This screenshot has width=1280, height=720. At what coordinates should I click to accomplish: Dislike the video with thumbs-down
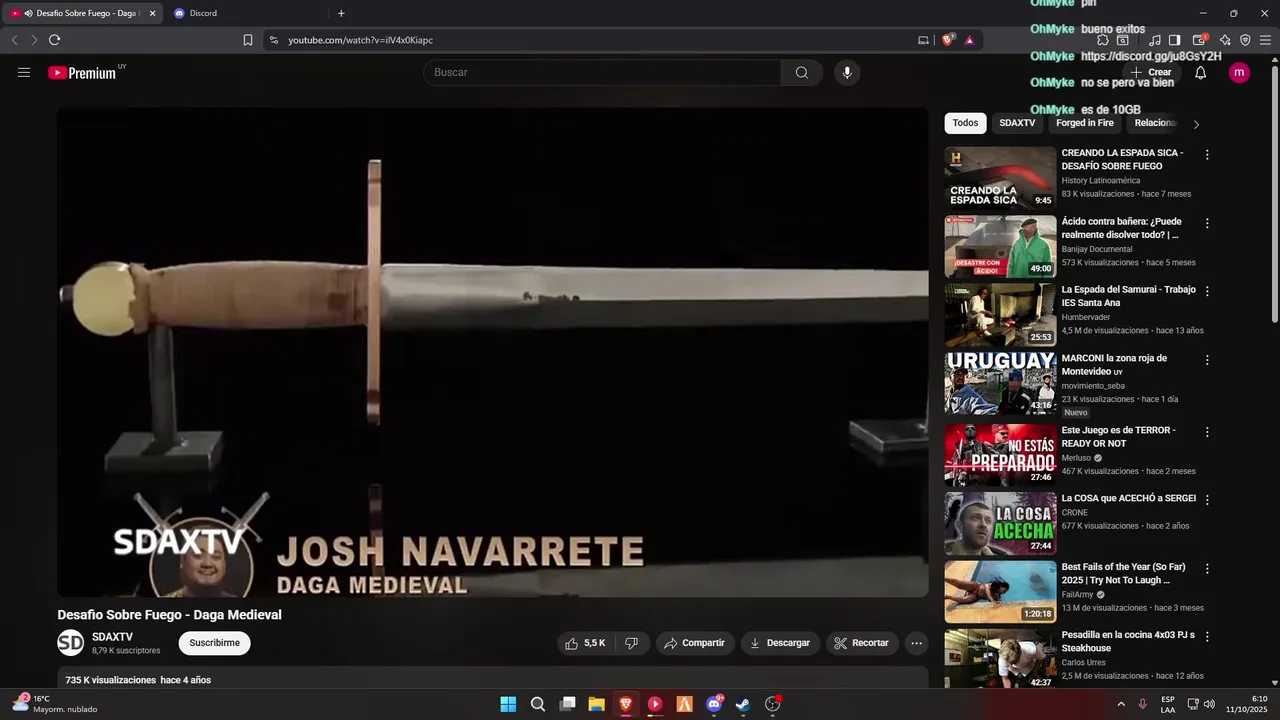click(631, 643)
